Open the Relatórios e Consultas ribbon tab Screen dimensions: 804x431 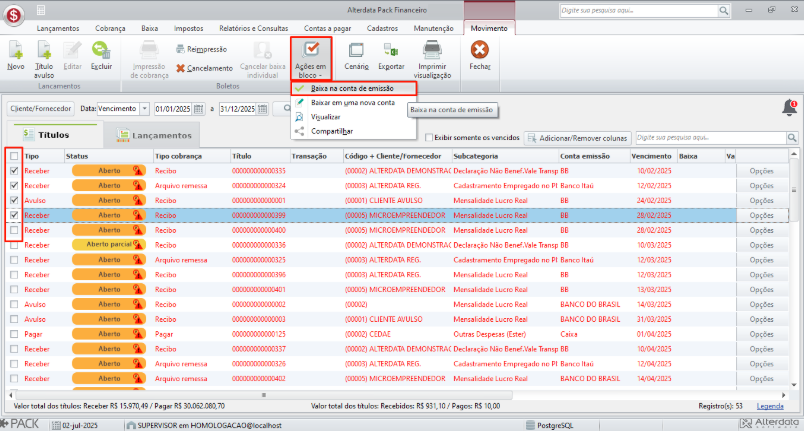pos(253,28)
